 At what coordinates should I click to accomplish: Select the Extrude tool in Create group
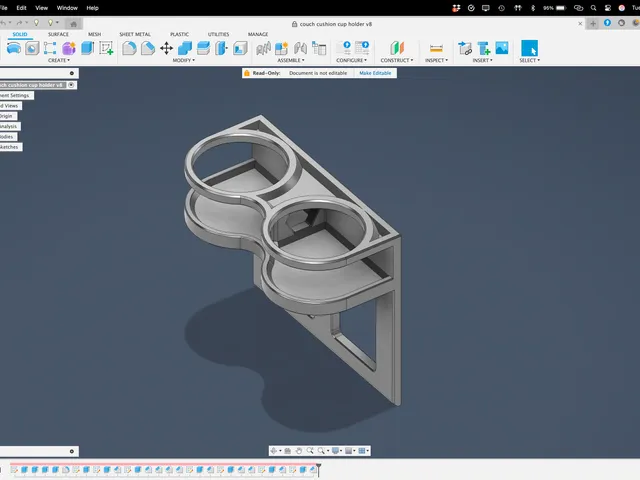(x=87, y=48)
